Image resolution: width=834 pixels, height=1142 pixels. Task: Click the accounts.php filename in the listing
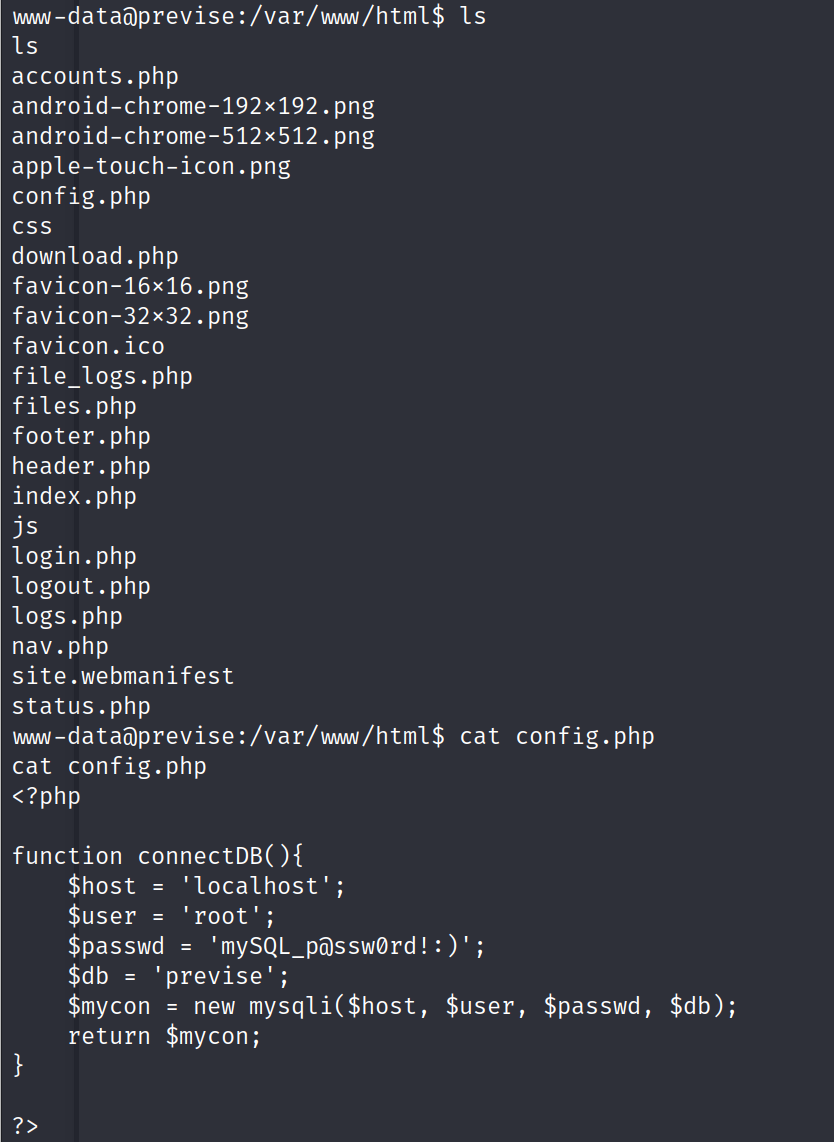[95, 76]
